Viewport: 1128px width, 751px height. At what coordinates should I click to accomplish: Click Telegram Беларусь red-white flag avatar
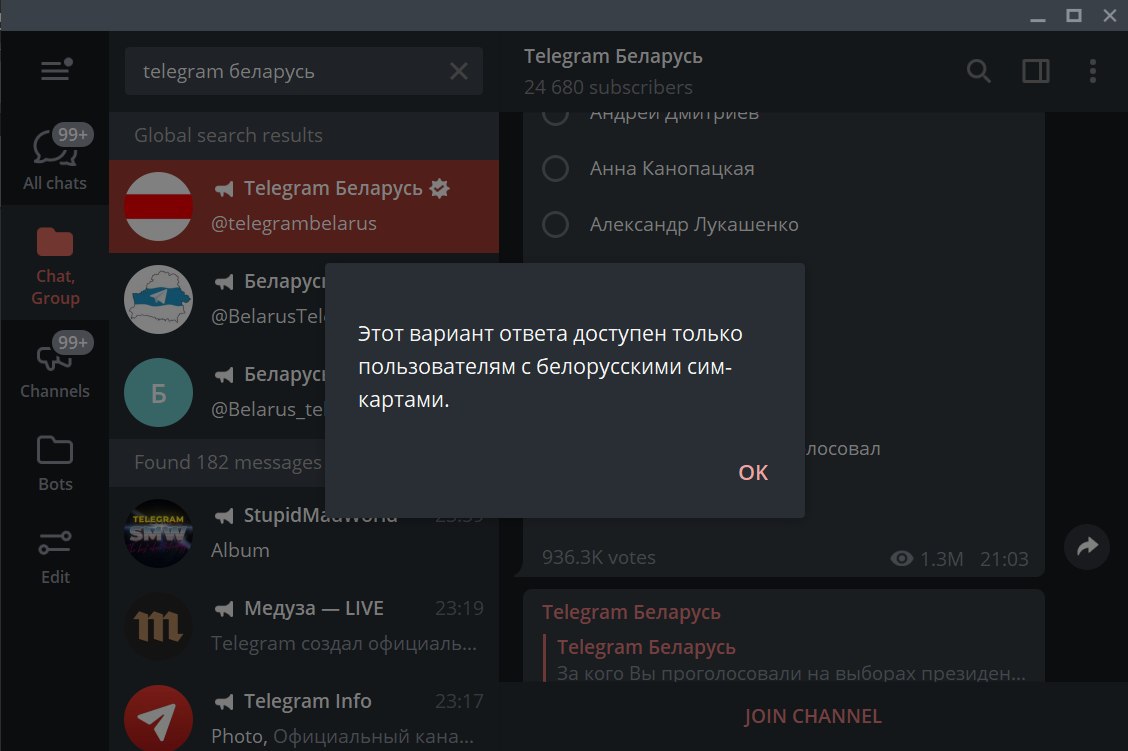point(158,206)
